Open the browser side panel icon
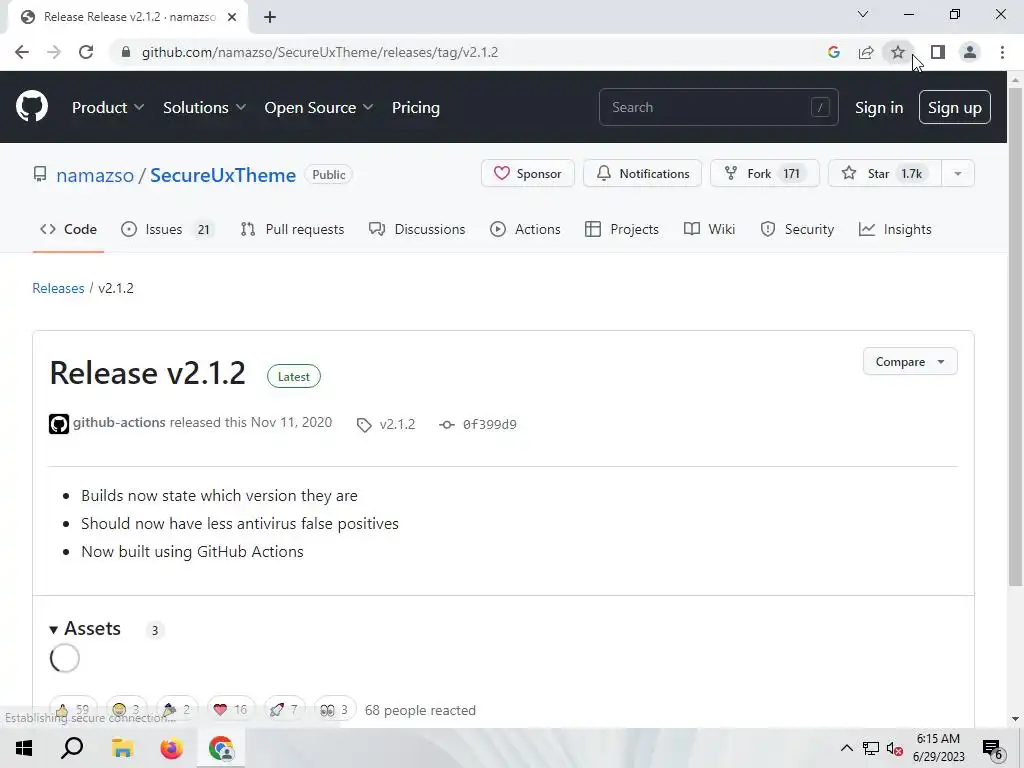 pos(938,52)
